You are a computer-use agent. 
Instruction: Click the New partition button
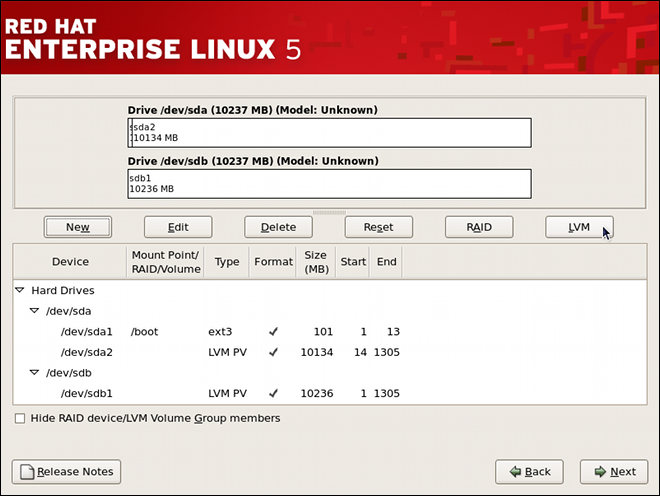[78, 227]
